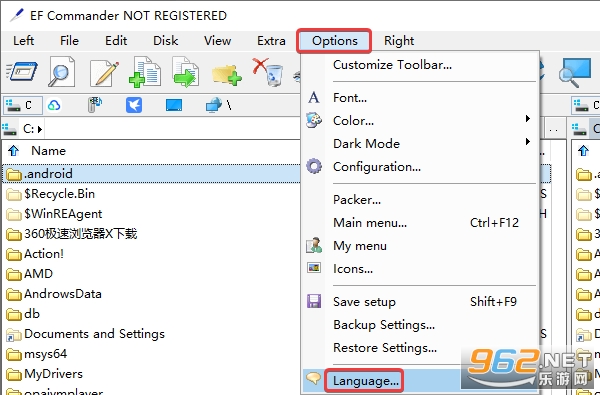Choose Main menu entry
This screenshot has height=395, width=600.
[420, 222]
